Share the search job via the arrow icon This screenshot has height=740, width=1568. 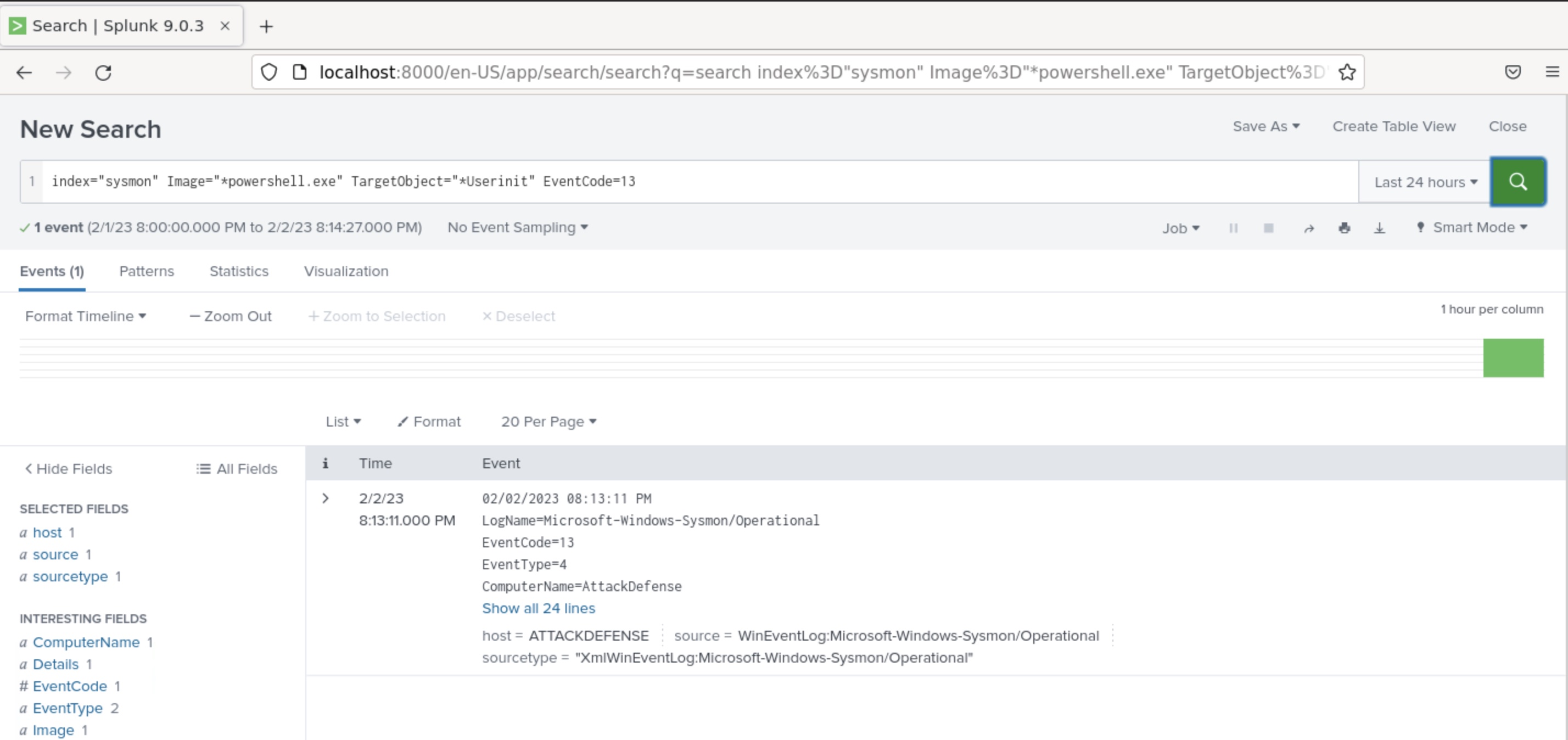1309,228
